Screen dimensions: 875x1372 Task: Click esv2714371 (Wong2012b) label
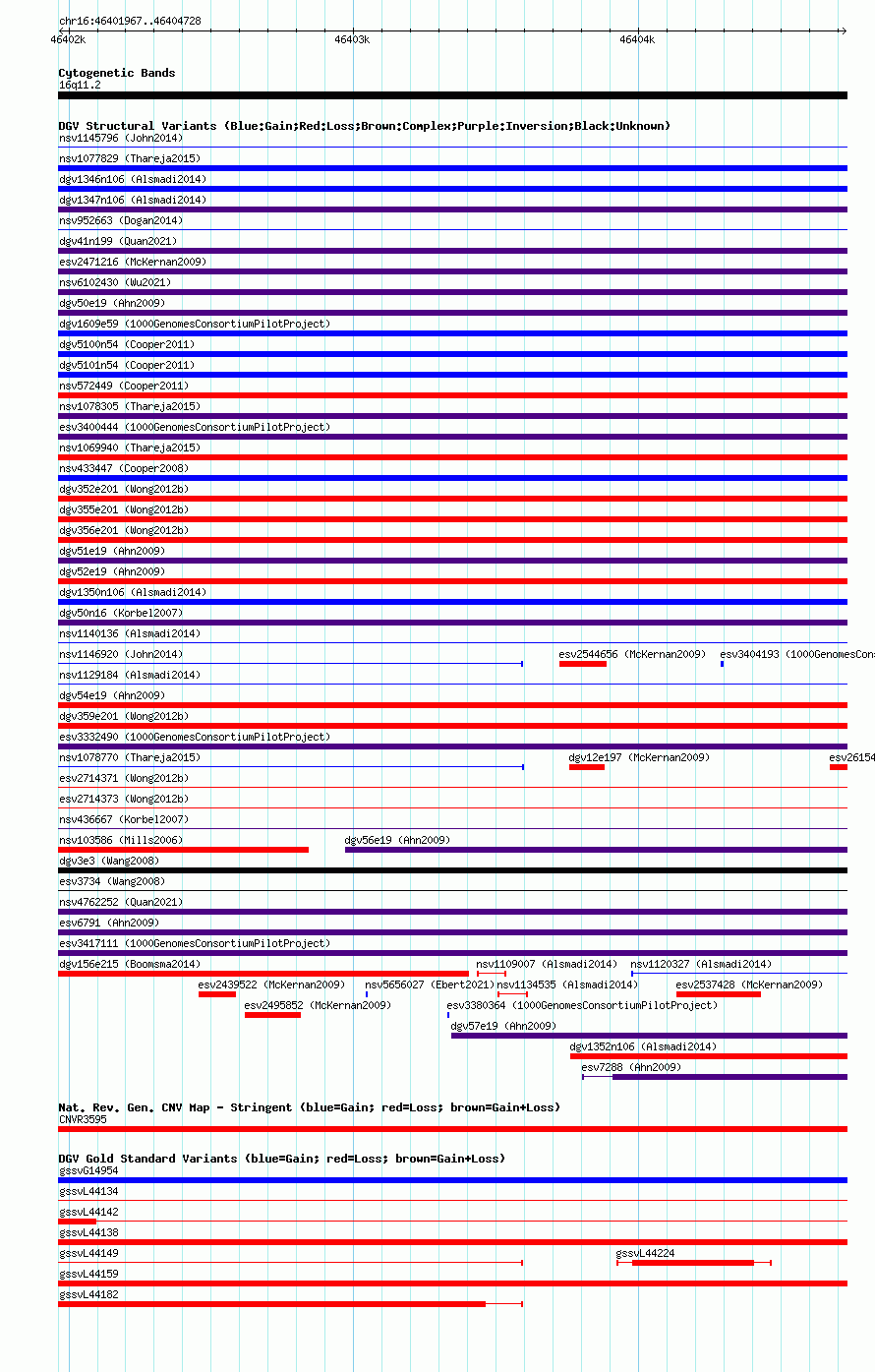pyautogui.click(x=124, y=778)
